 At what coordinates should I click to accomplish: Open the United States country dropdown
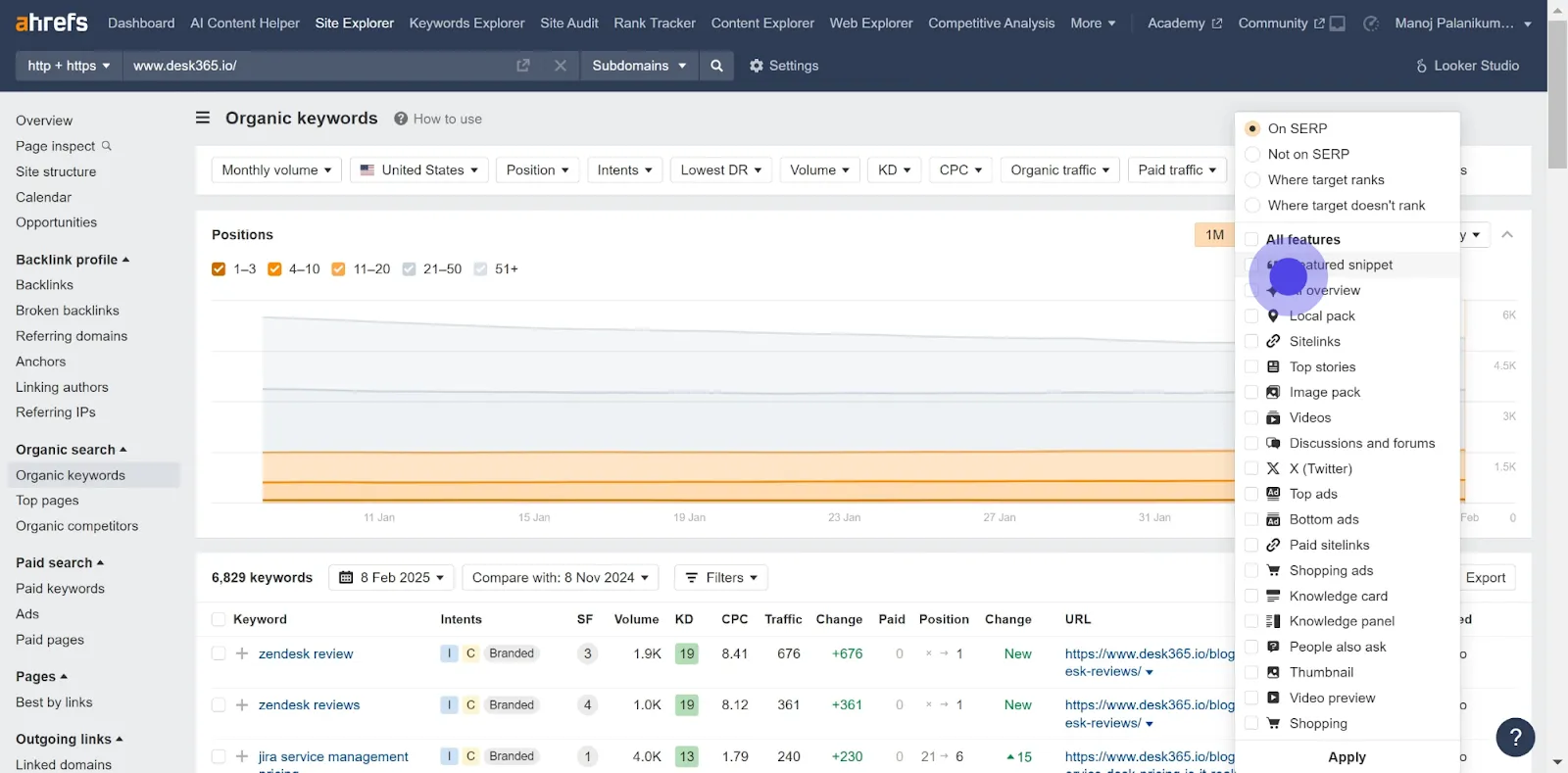(x=419, y=169)
